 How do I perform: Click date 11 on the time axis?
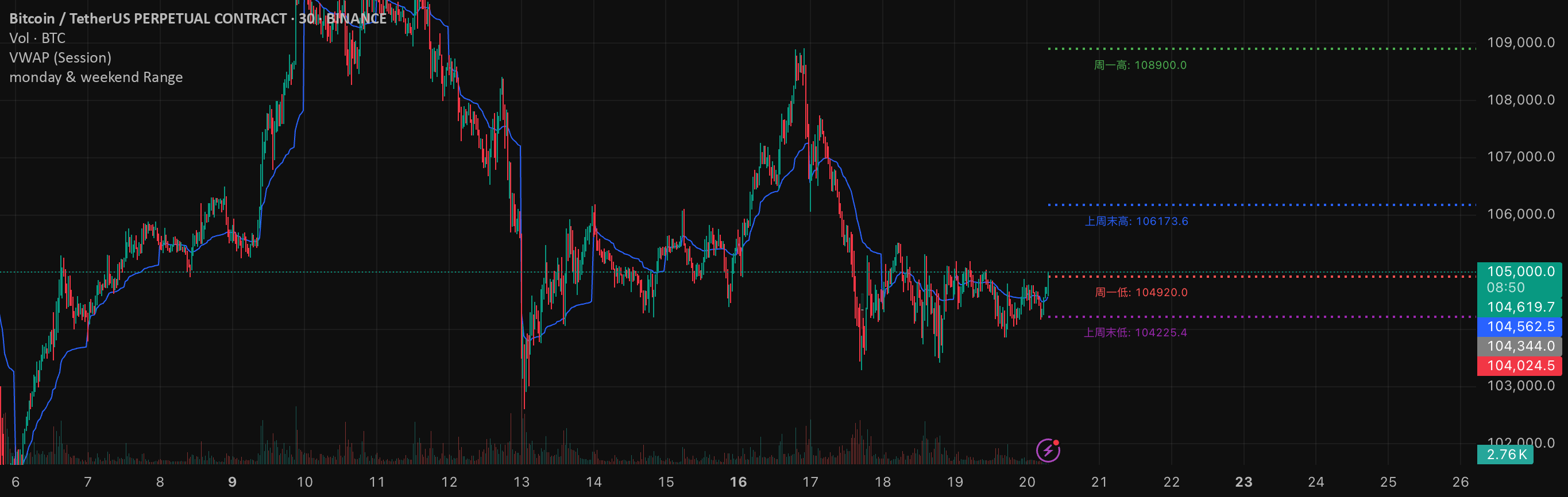point(377,483)
